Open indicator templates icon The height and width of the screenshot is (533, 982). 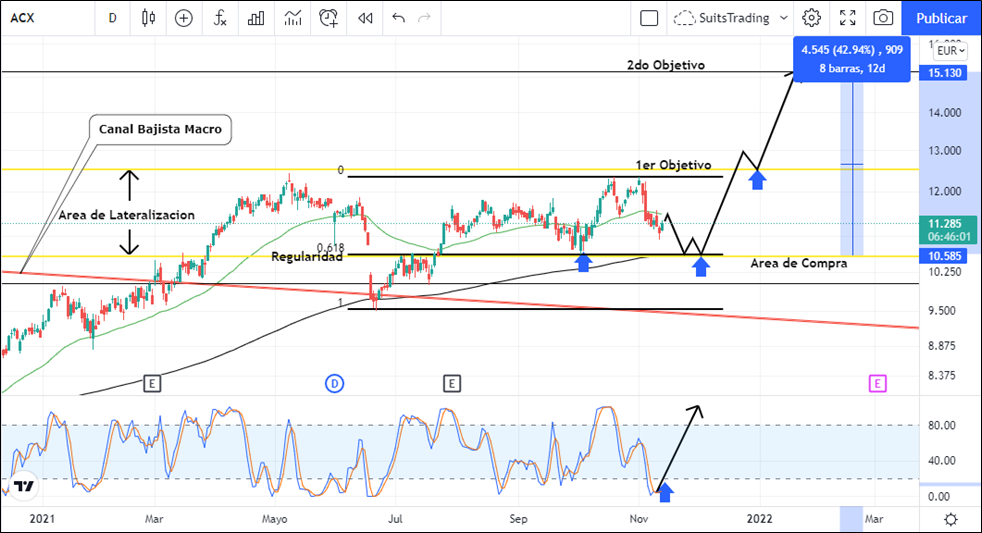[292, 18]
